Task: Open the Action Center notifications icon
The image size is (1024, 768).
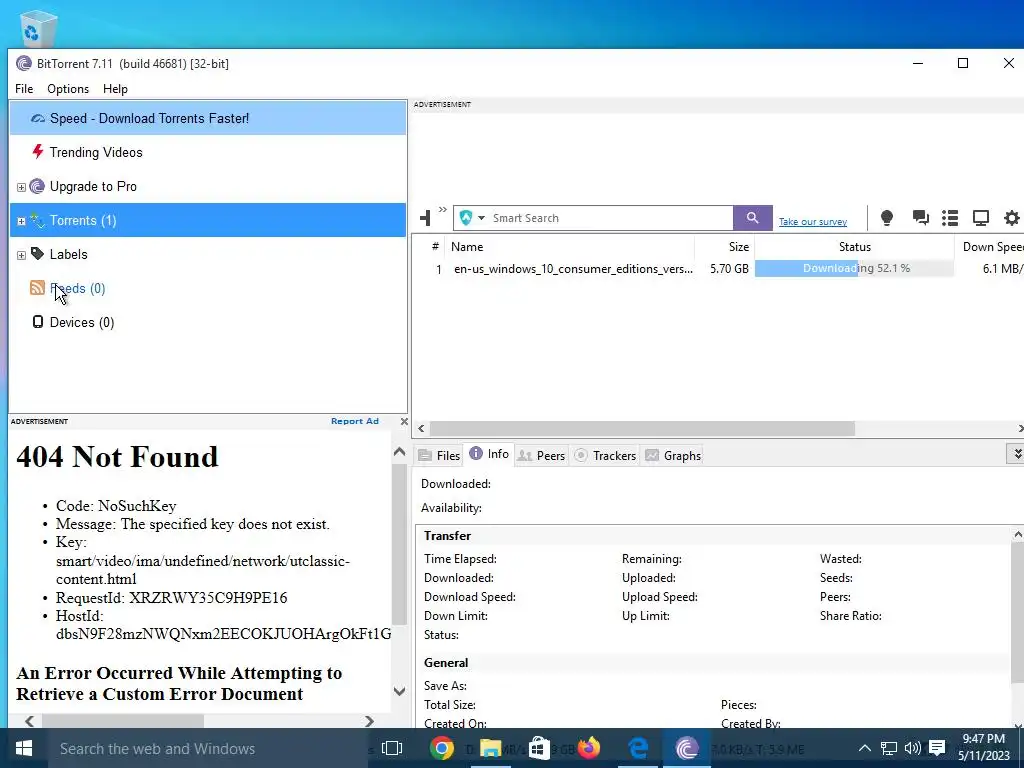Action: pyautogui.click(x=937, y=748)
